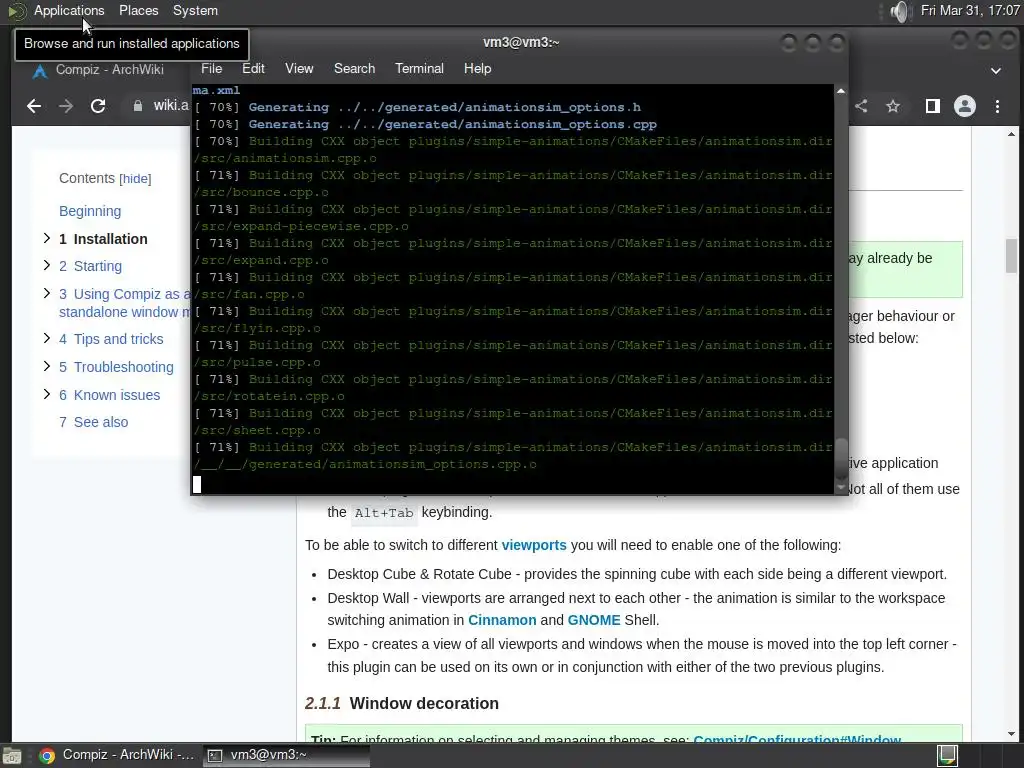The width and height of the screenshot is (1024, 768).
Task: Click the MATE logo icon in top panel
Action: [16, 11]
